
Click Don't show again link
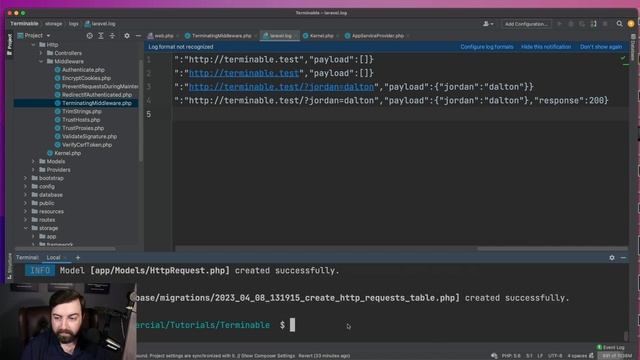click(x=601, y=47)
